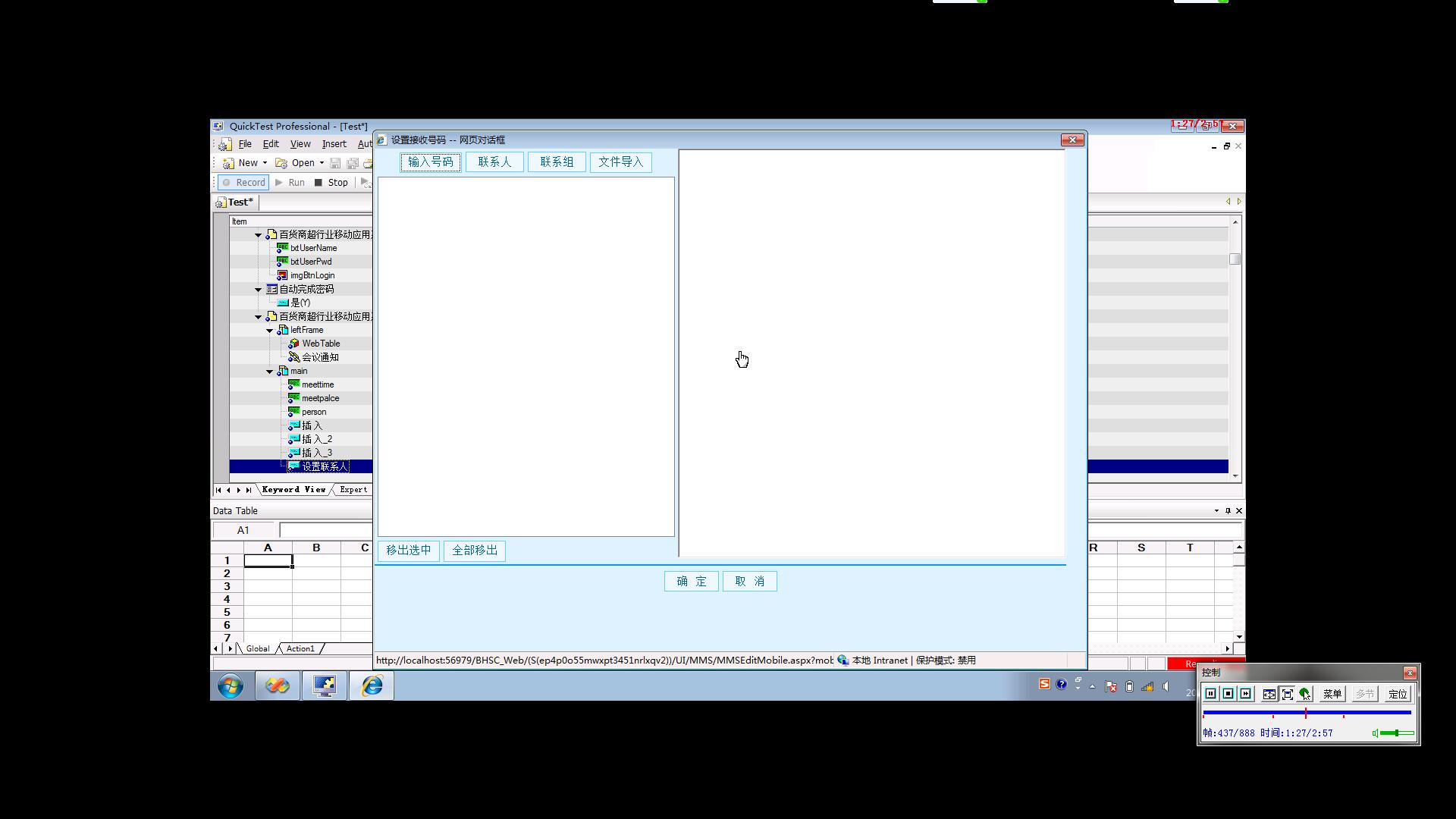The image size is (1456, 819).
Task: Click the 全部移出 button
Action: [475, 551]
